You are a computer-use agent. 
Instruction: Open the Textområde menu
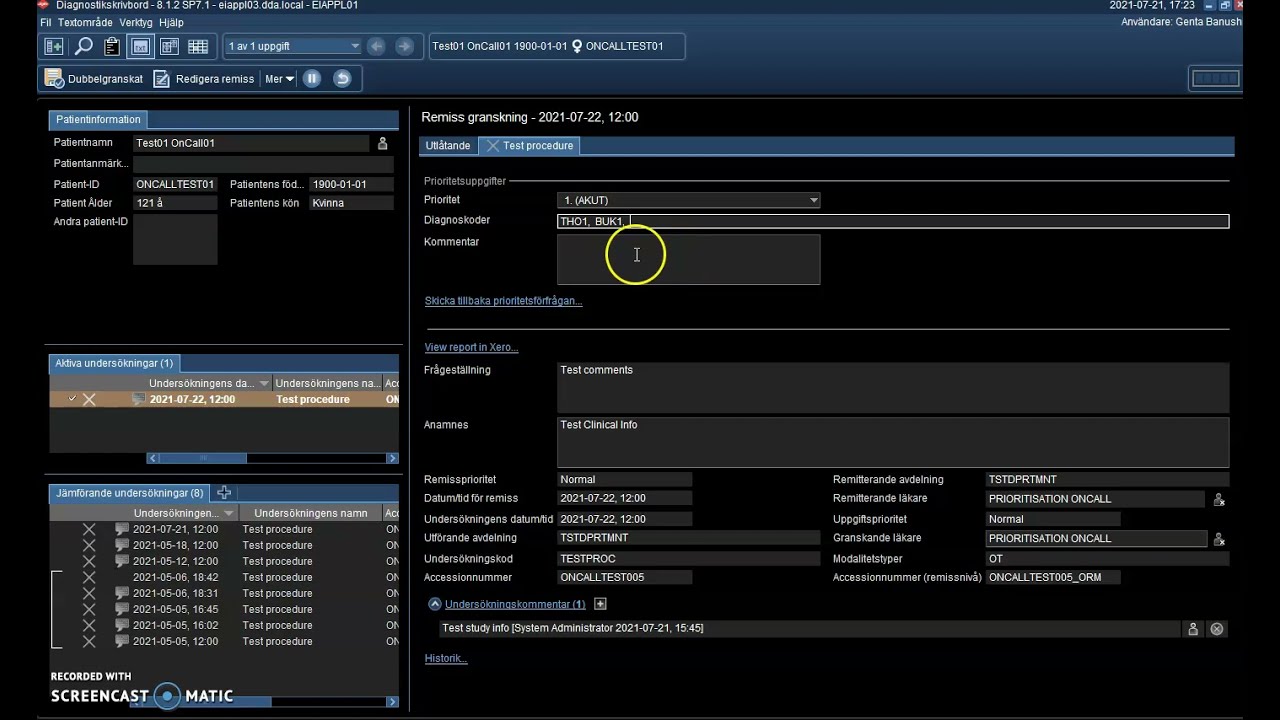tap(85, 22)
